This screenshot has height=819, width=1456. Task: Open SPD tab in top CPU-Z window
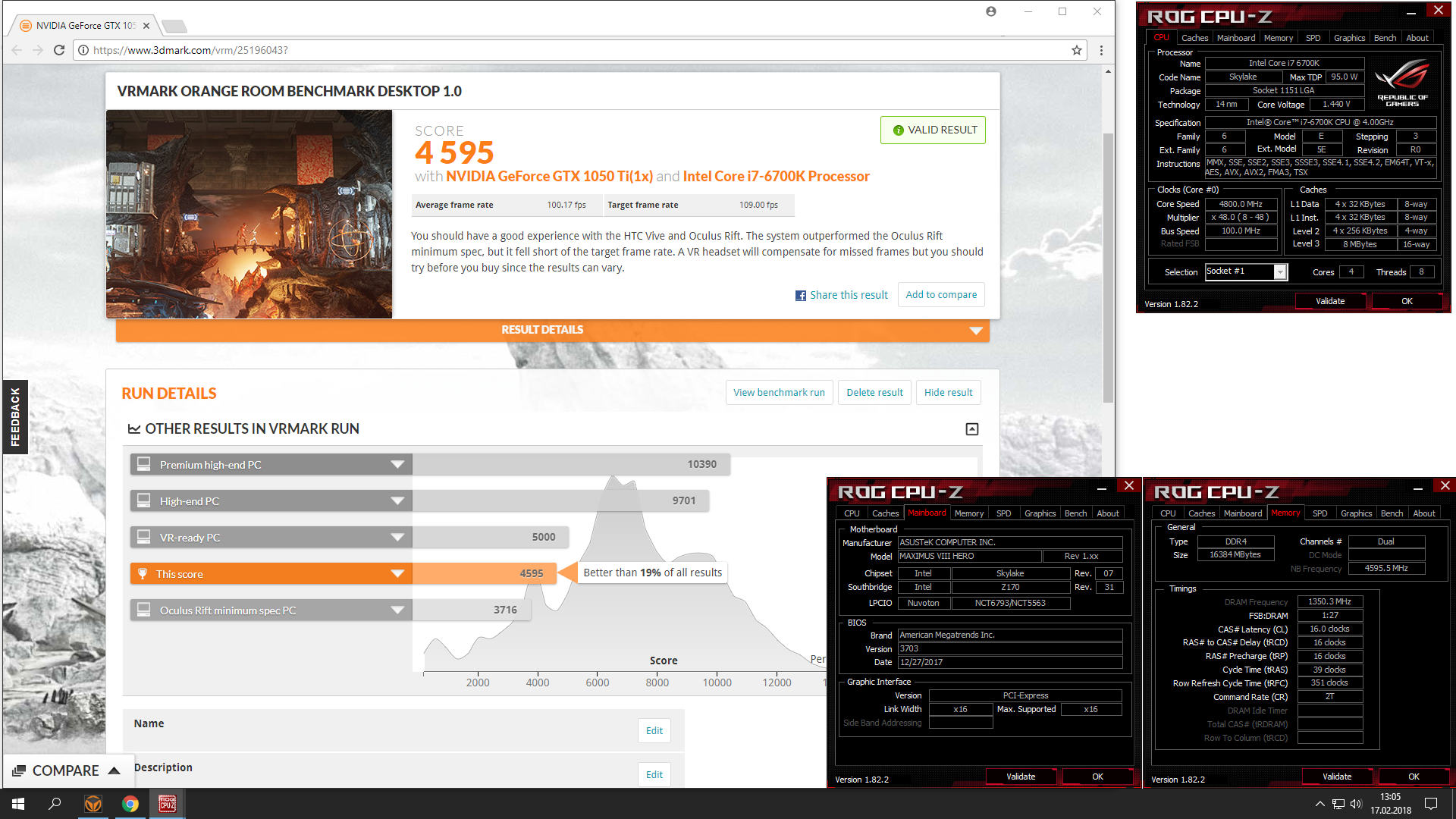click(1313, 38)
